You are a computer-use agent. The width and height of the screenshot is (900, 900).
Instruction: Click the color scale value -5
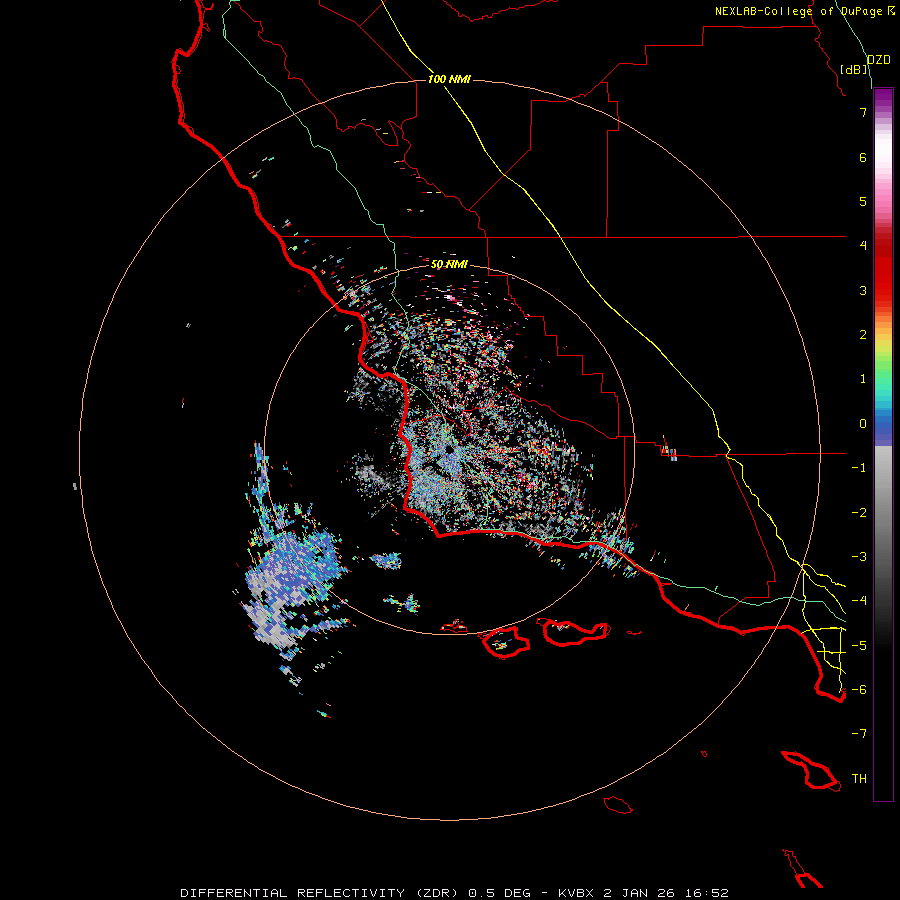[859, 646]
